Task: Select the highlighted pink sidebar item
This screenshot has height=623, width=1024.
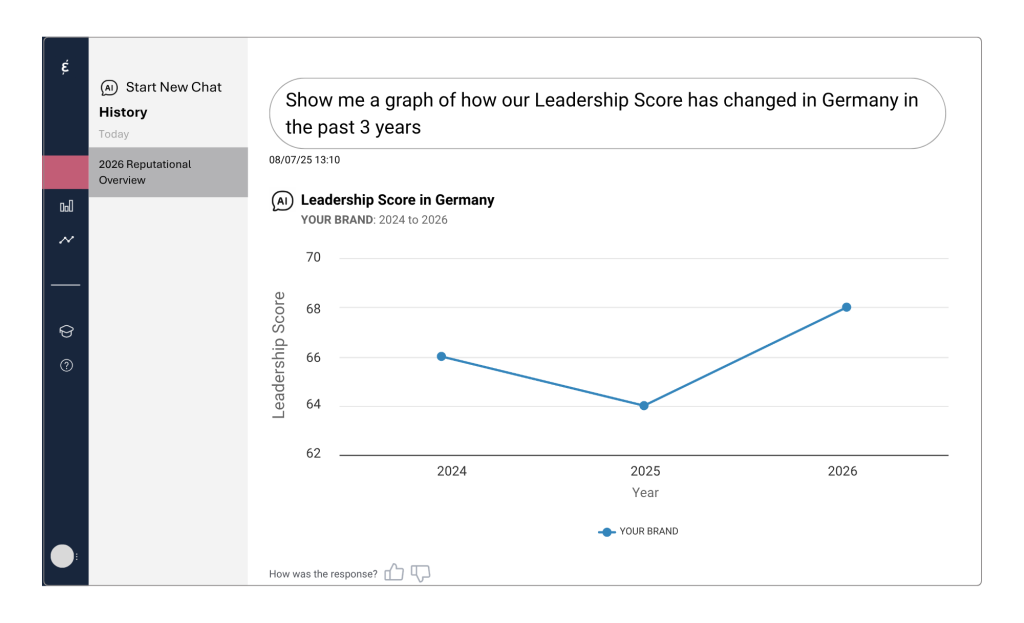Action: pos(66,172)
